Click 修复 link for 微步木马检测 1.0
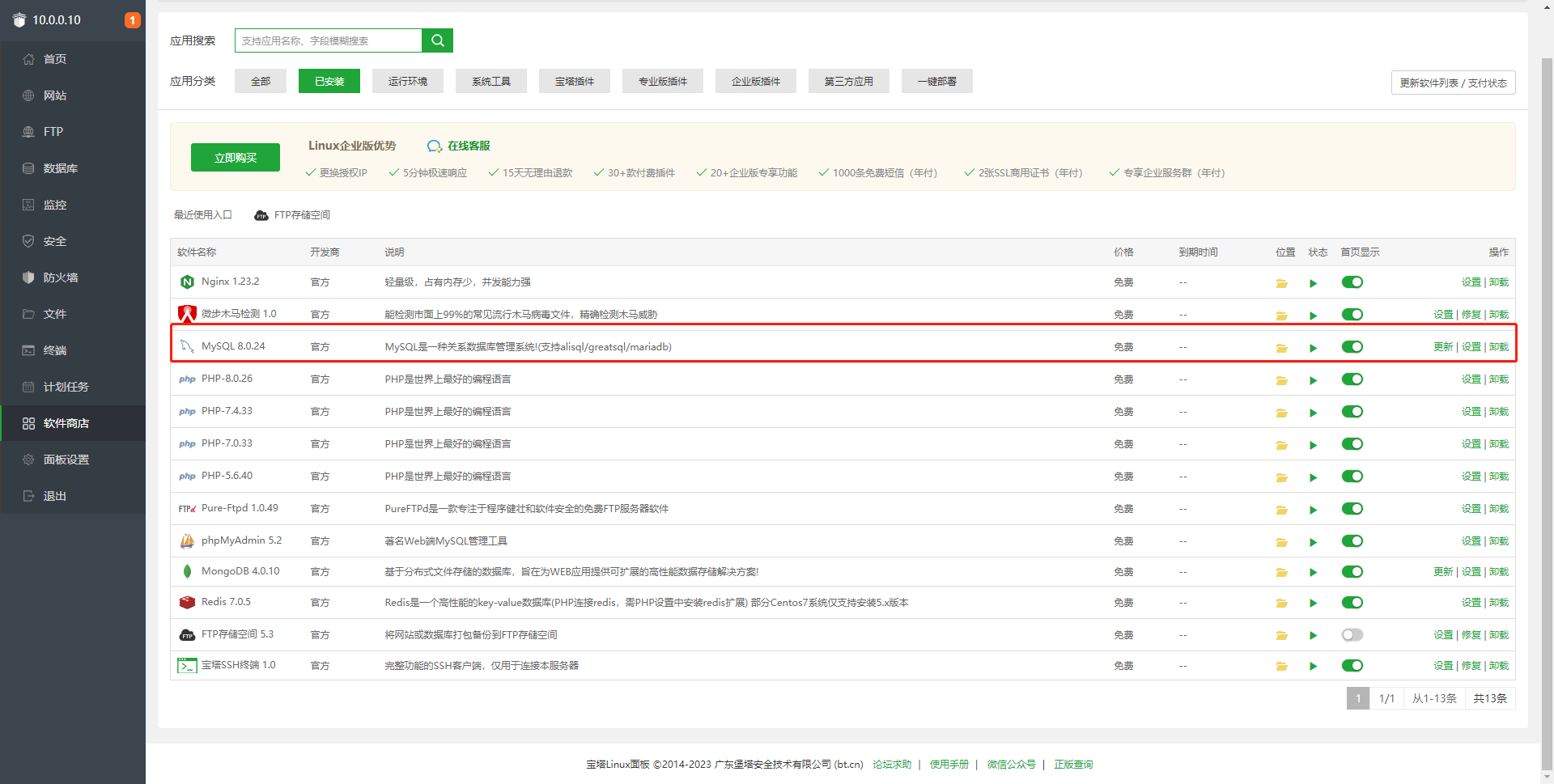Screen dimensions: 1554x784 pyautogui.click(x=1471, y=315)
